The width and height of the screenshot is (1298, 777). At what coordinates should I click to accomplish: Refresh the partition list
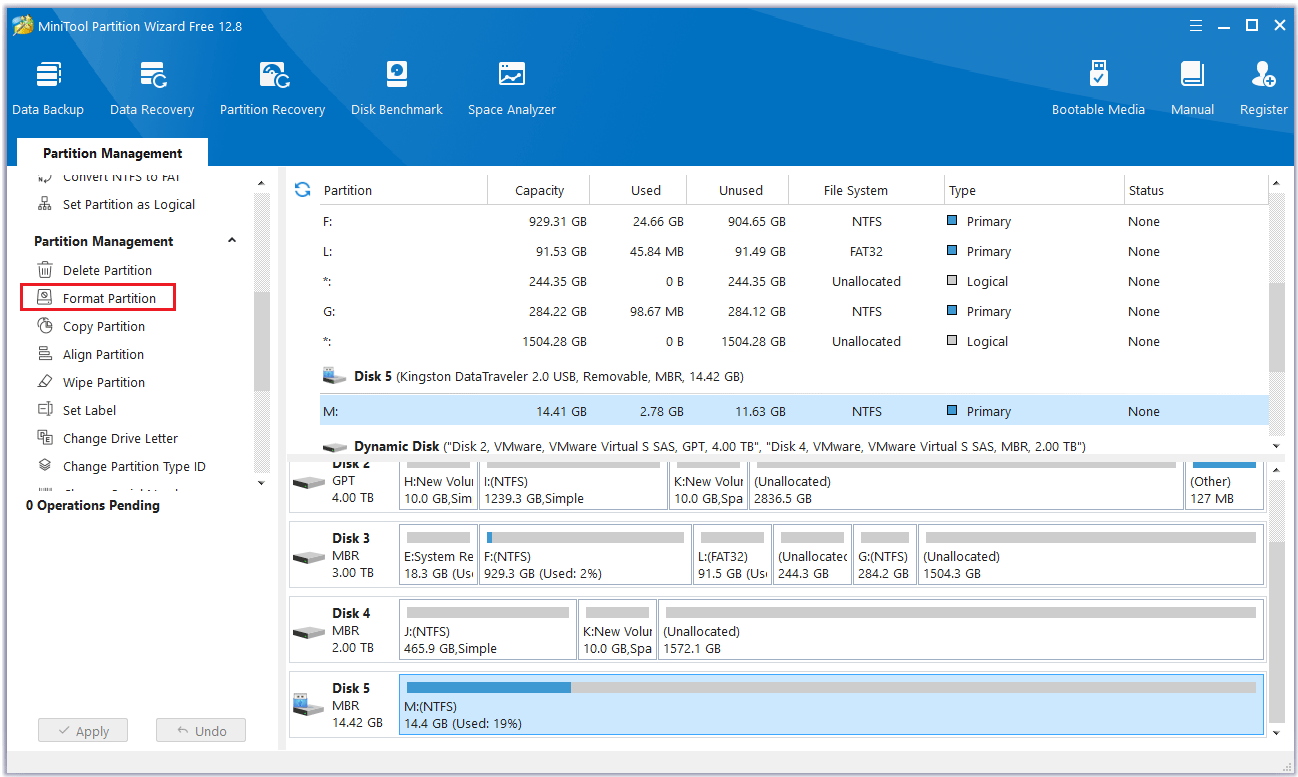point(302,189)
